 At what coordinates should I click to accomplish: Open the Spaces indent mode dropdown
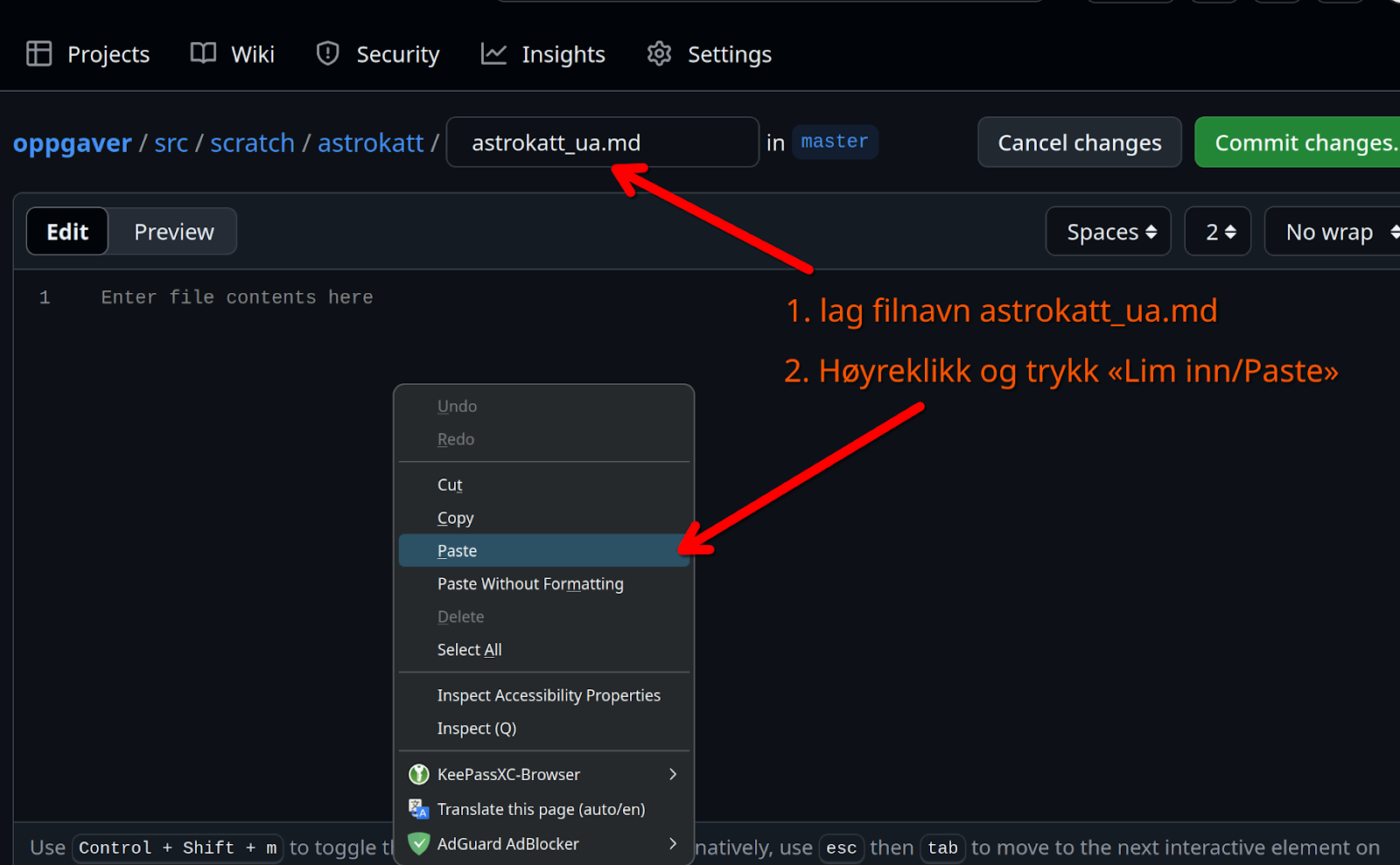coord(1108,232)
